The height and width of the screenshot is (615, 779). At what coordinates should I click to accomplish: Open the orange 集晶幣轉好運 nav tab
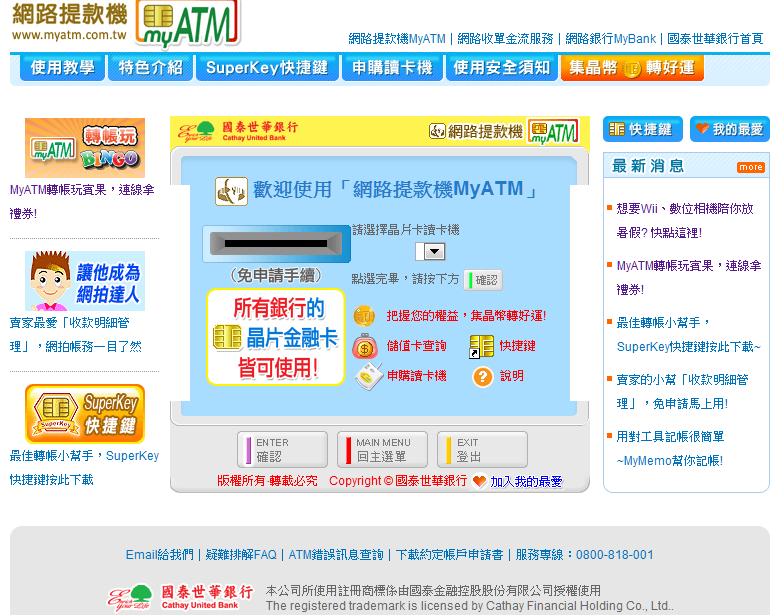point(632,68)
